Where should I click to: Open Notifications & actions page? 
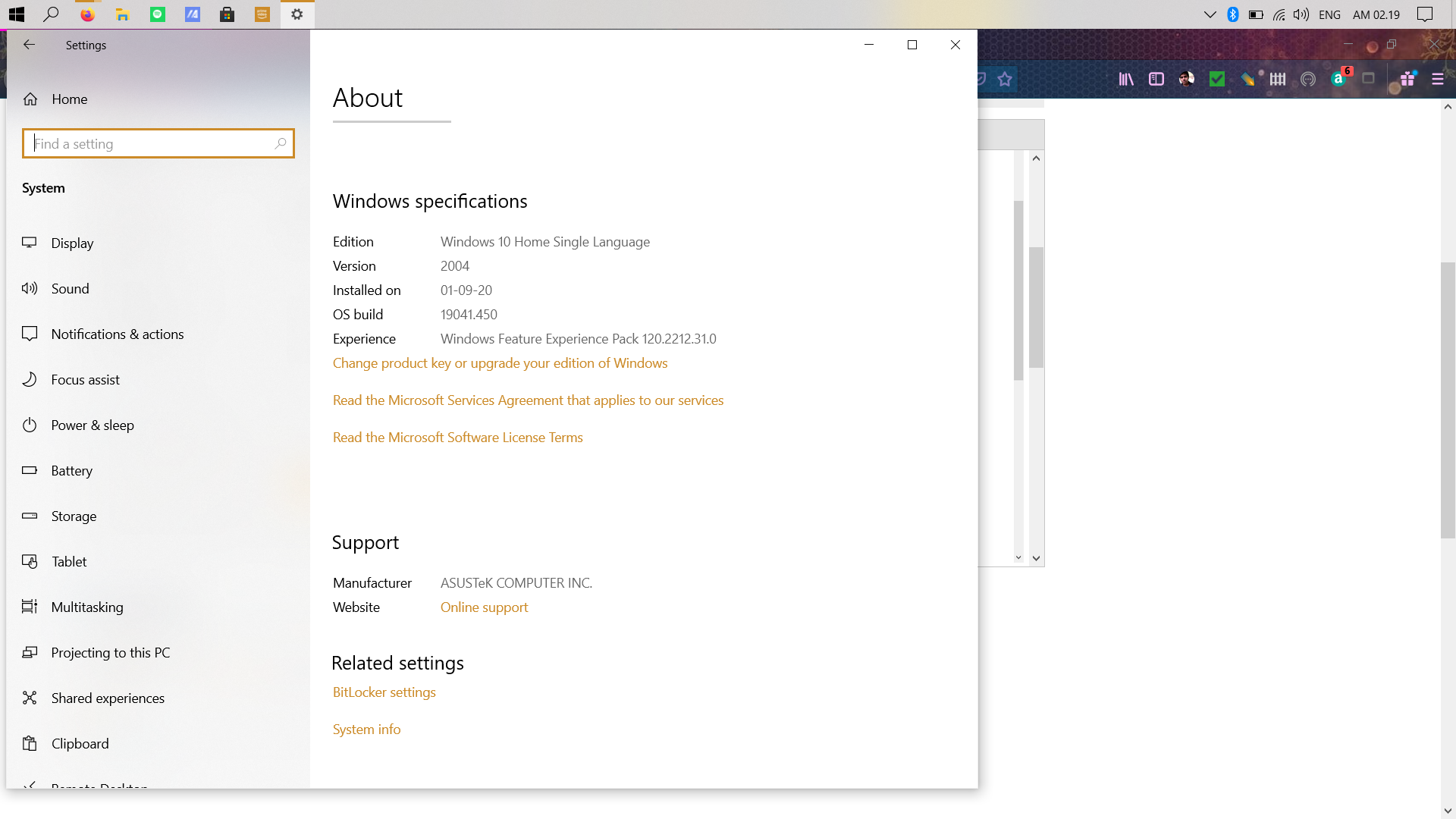tap(117, 334)
